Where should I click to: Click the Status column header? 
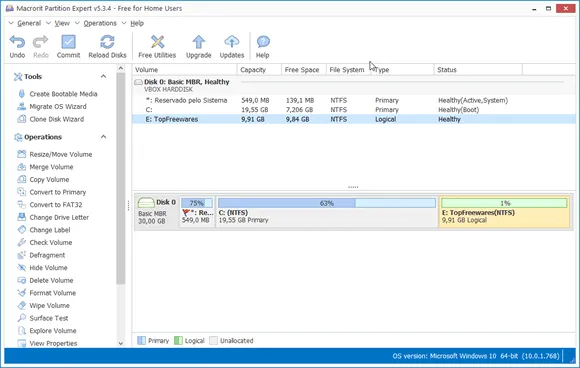click(x=478, y=70)
